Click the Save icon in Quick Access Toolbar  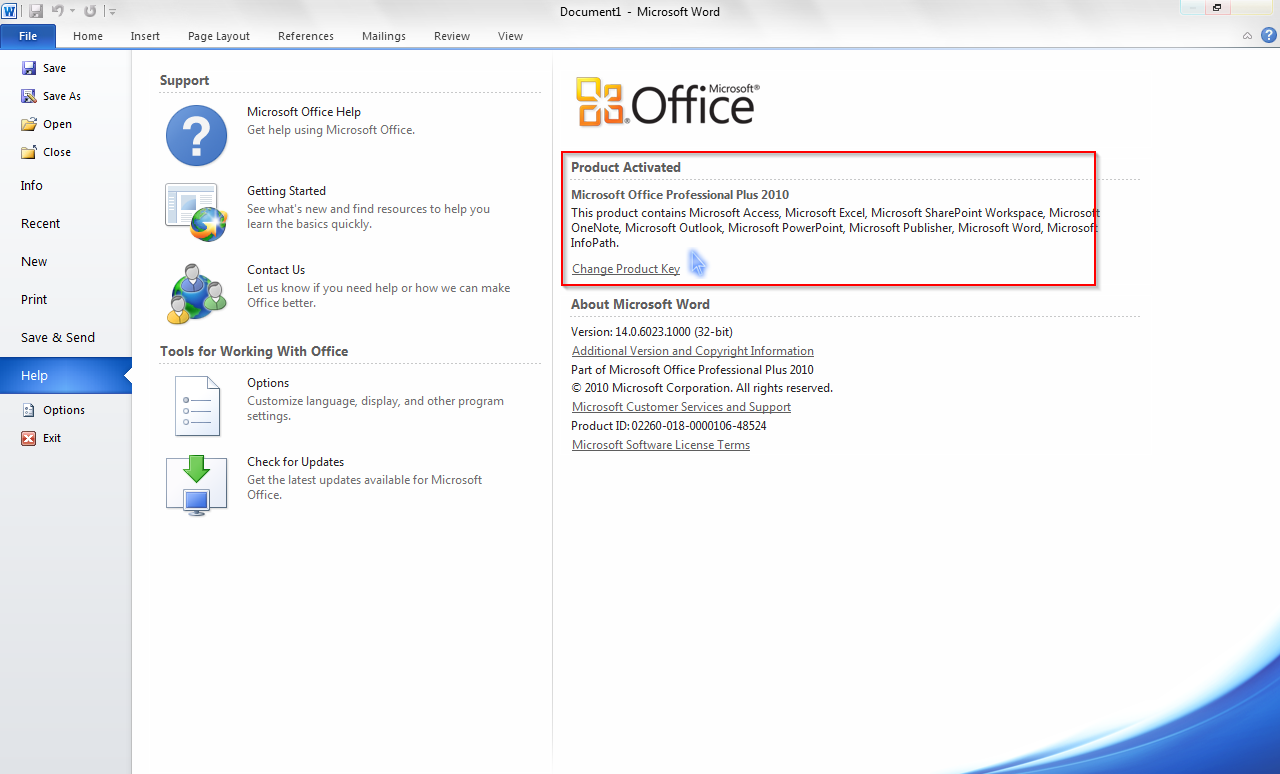tap(36, 11)
